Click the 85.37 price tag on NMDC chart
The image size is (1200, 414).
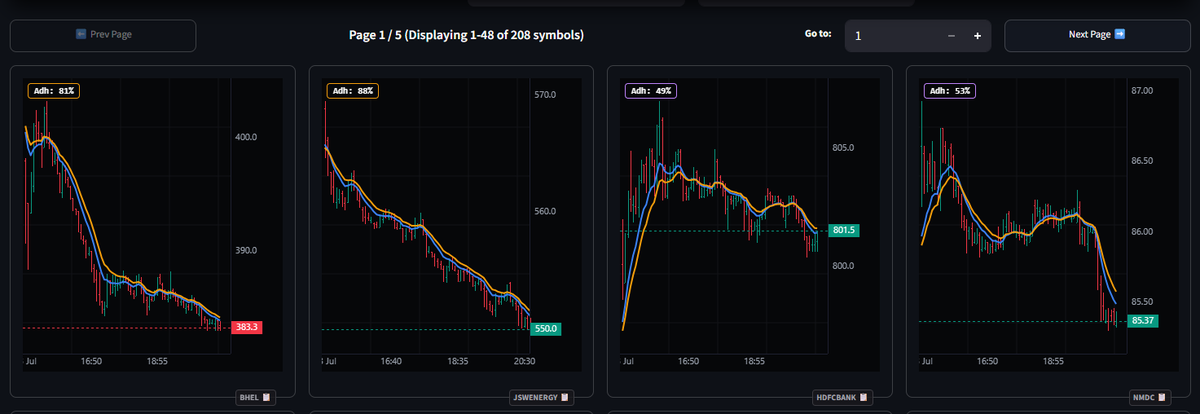pos(1145,321)
